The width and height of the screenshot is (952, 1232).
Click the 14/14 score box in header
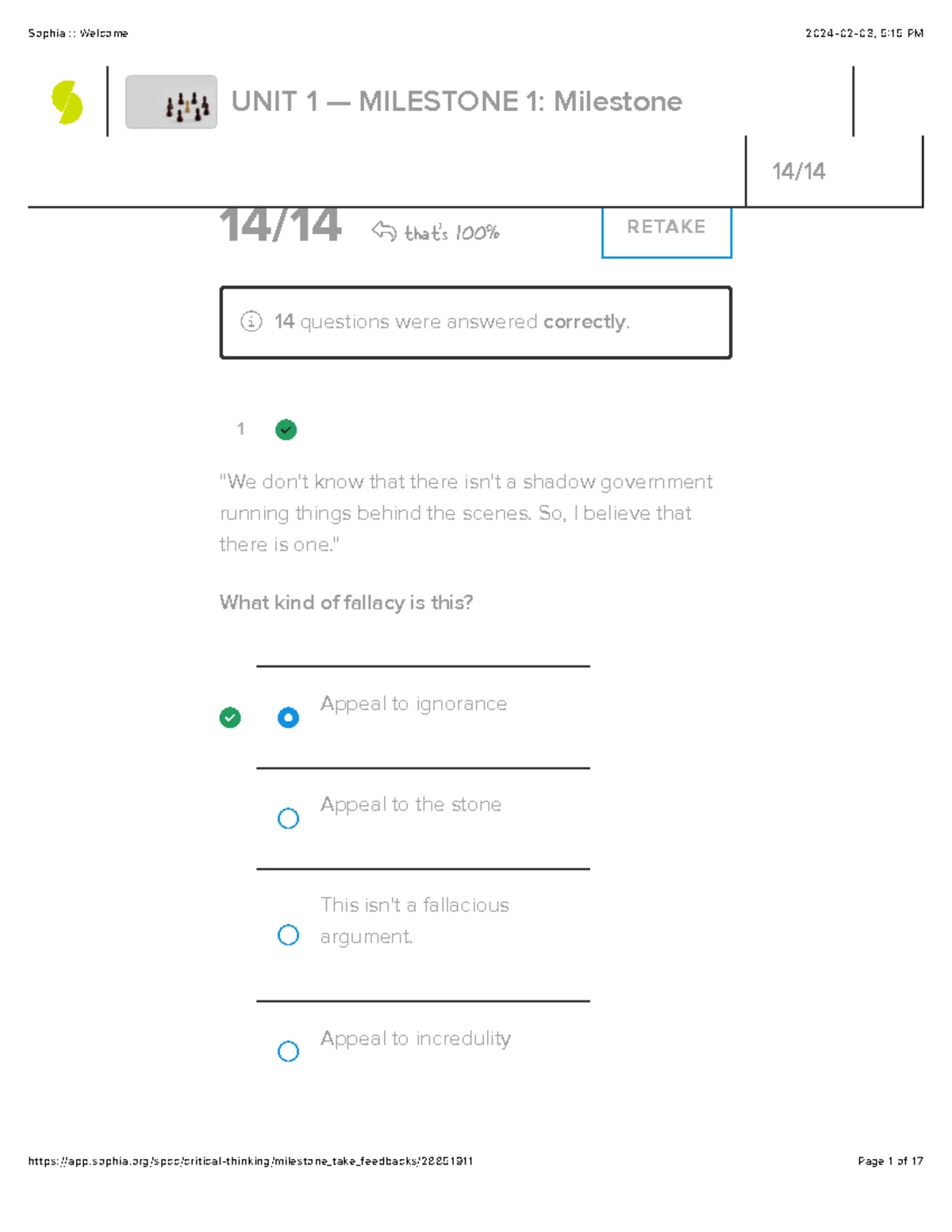799,171
